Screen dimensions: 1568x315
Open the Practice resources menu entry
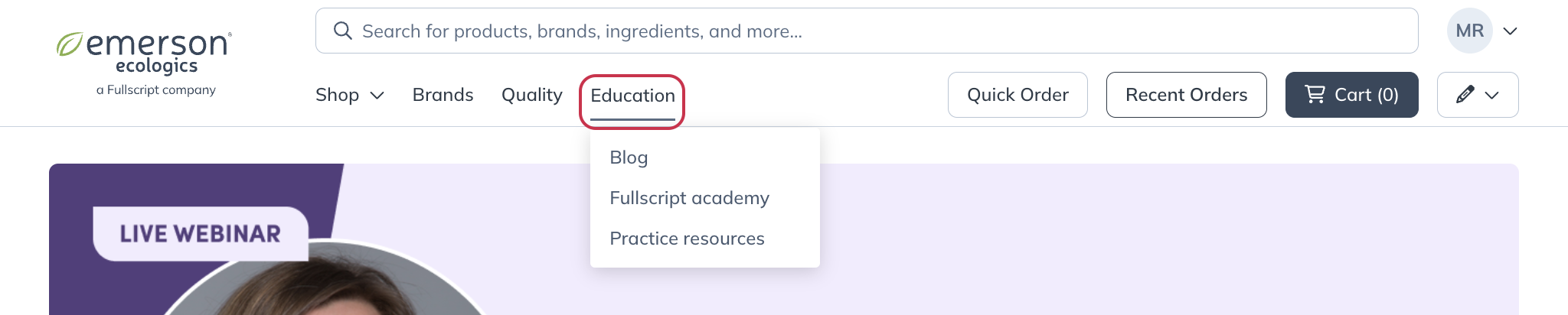[x=687, y=239]
